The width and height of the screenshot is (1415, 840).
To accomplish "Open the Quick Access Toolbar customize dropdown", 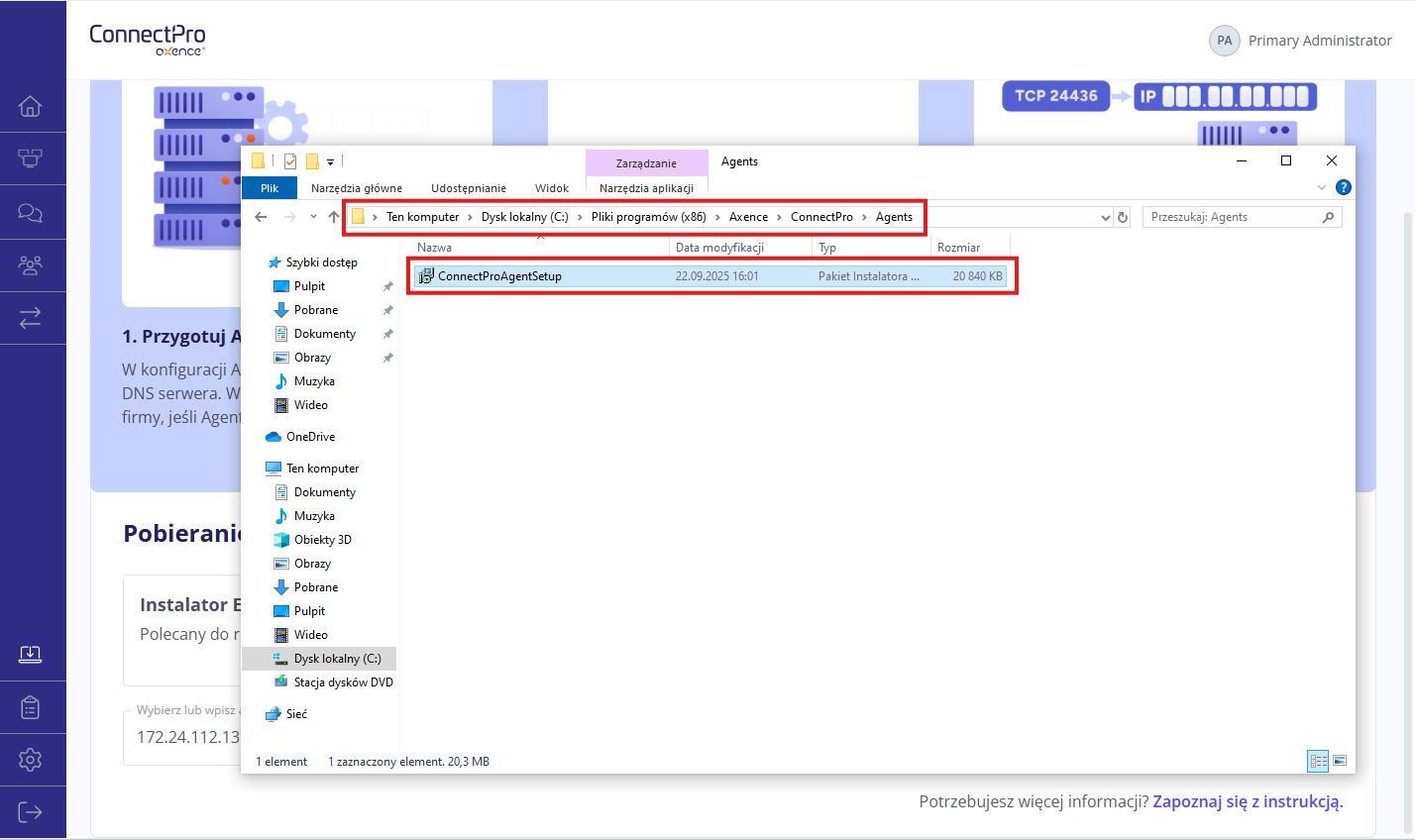I will pos(331,161).
